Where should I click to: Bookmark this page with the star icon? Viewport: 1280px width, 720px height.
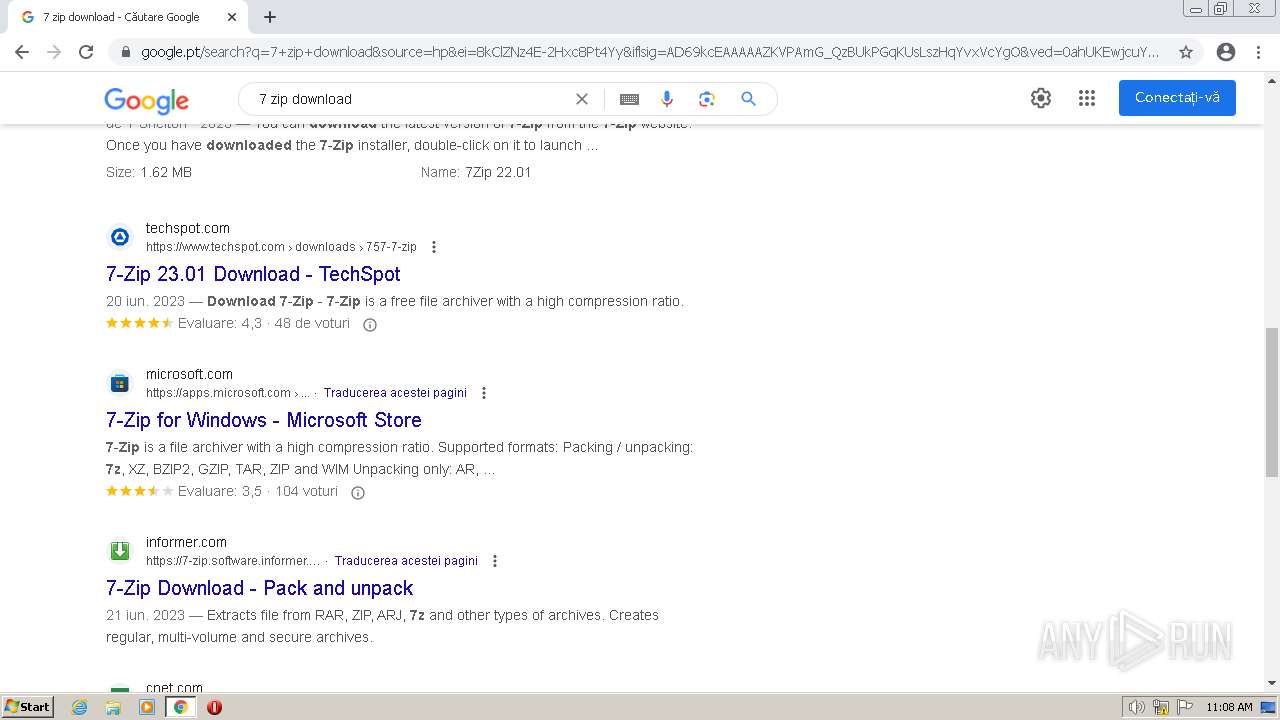point(1186,52)
